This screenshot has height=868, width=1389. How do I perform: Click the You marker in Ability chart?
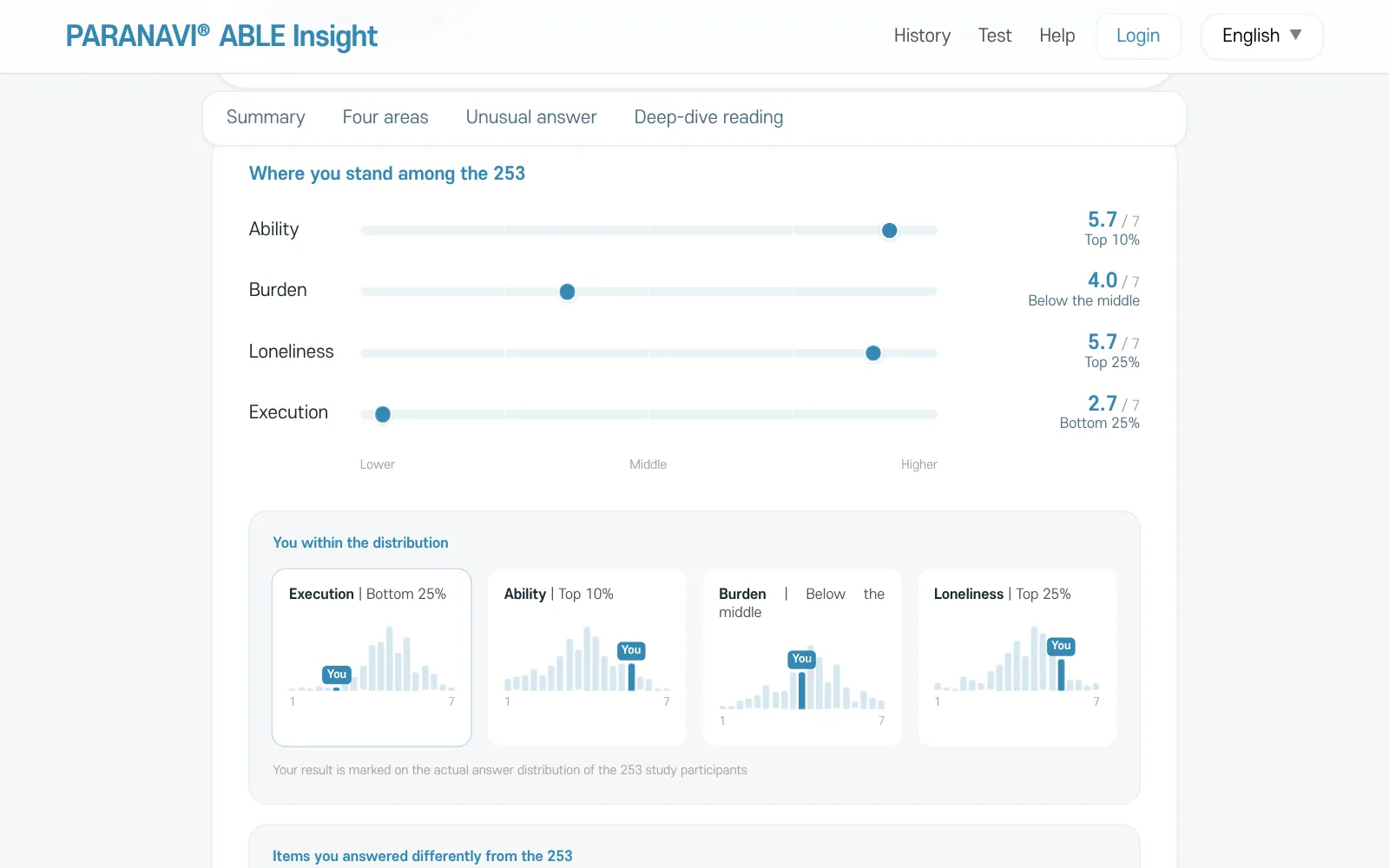(x=631, y=650)
